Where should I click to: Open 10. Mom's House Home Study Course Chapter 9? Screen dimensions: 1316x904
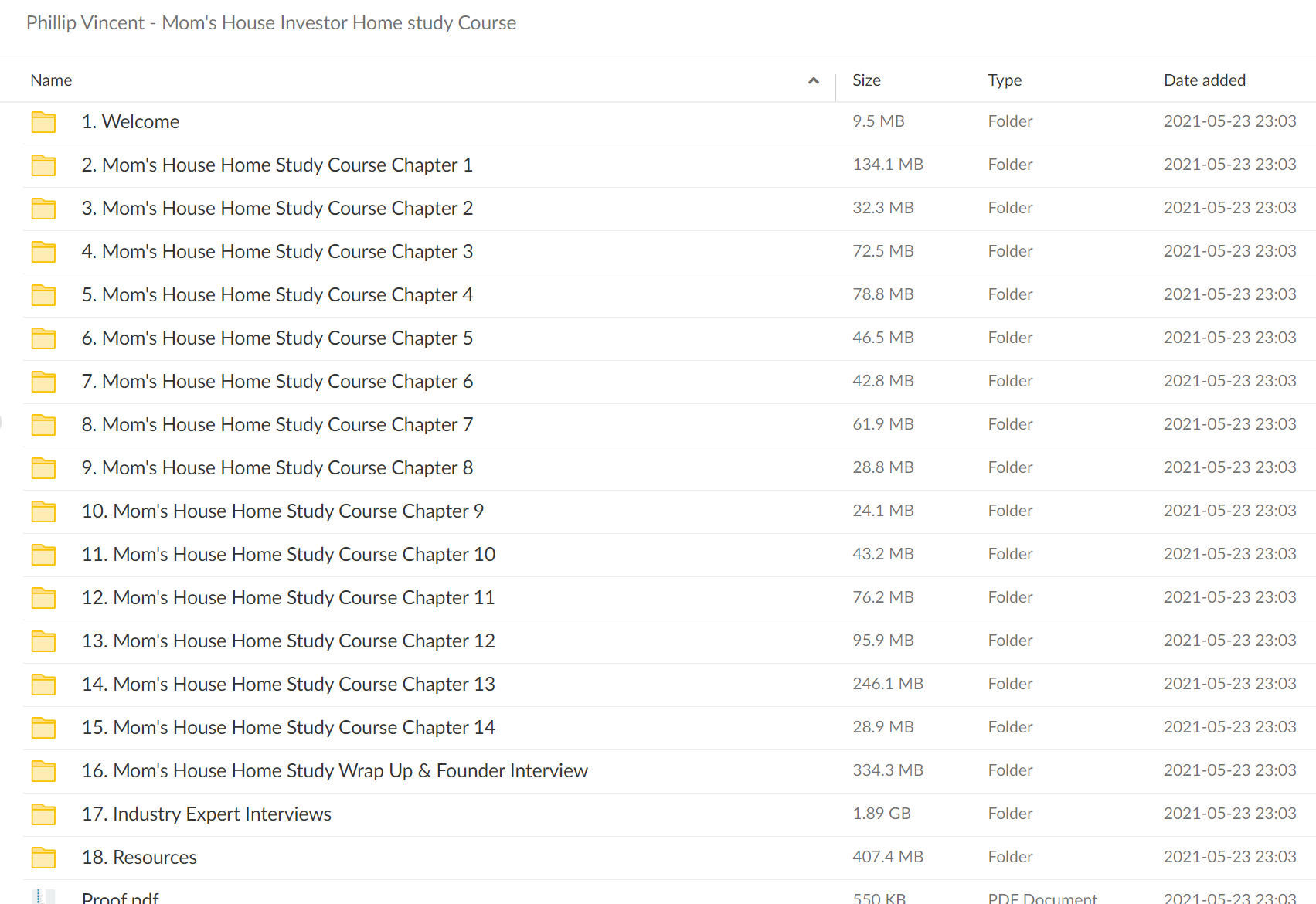point(283,511)
